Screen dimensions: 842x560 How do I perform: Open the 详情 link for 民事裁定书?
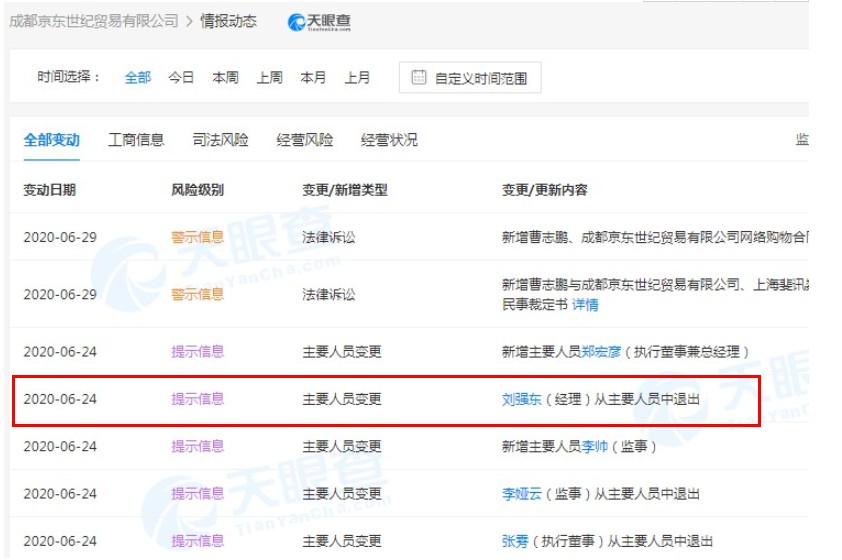click(585, 305)
